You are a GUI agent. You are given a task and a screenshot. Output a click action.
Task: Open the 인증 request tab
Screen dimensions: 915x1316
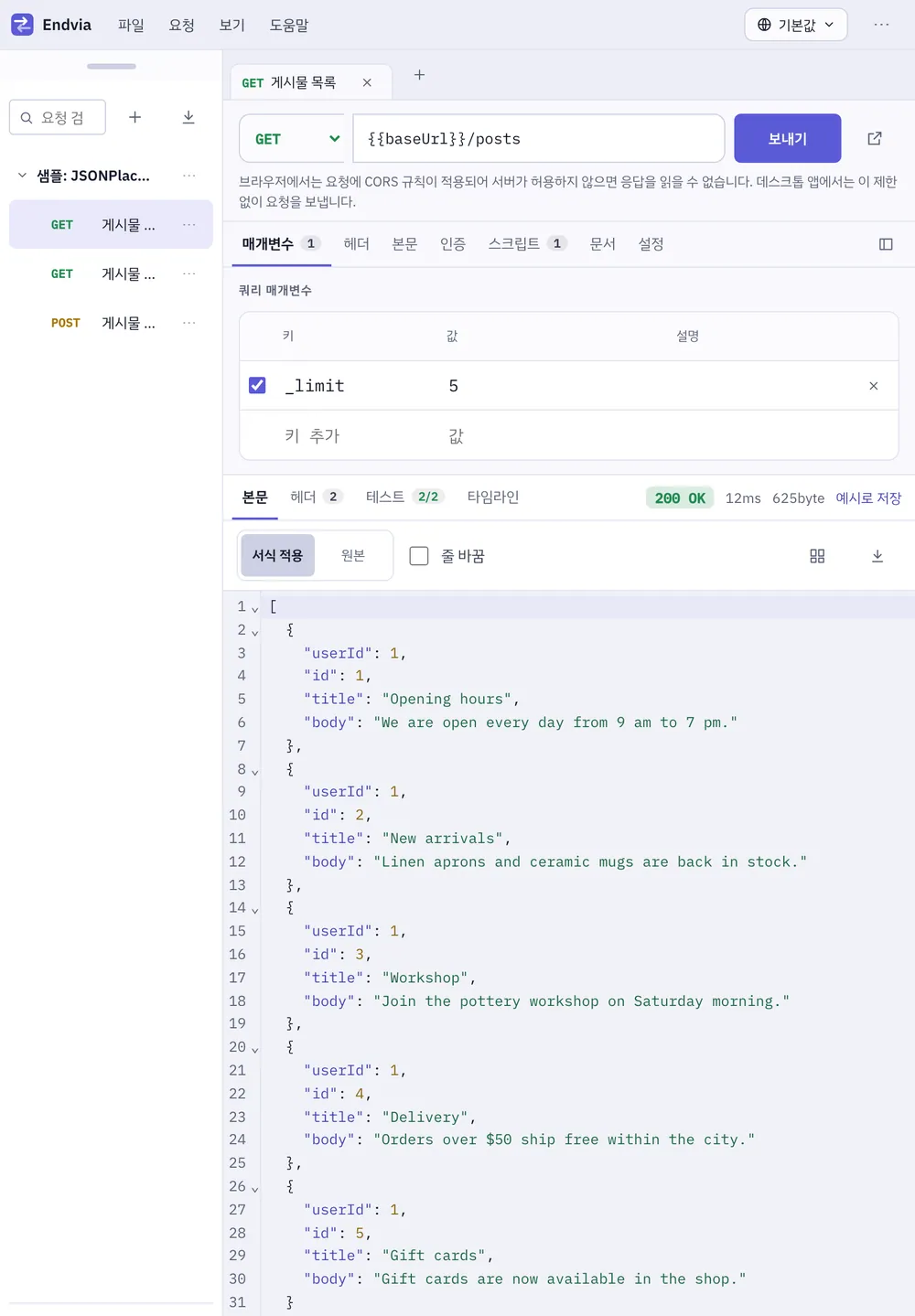click(x=453, y=244)
